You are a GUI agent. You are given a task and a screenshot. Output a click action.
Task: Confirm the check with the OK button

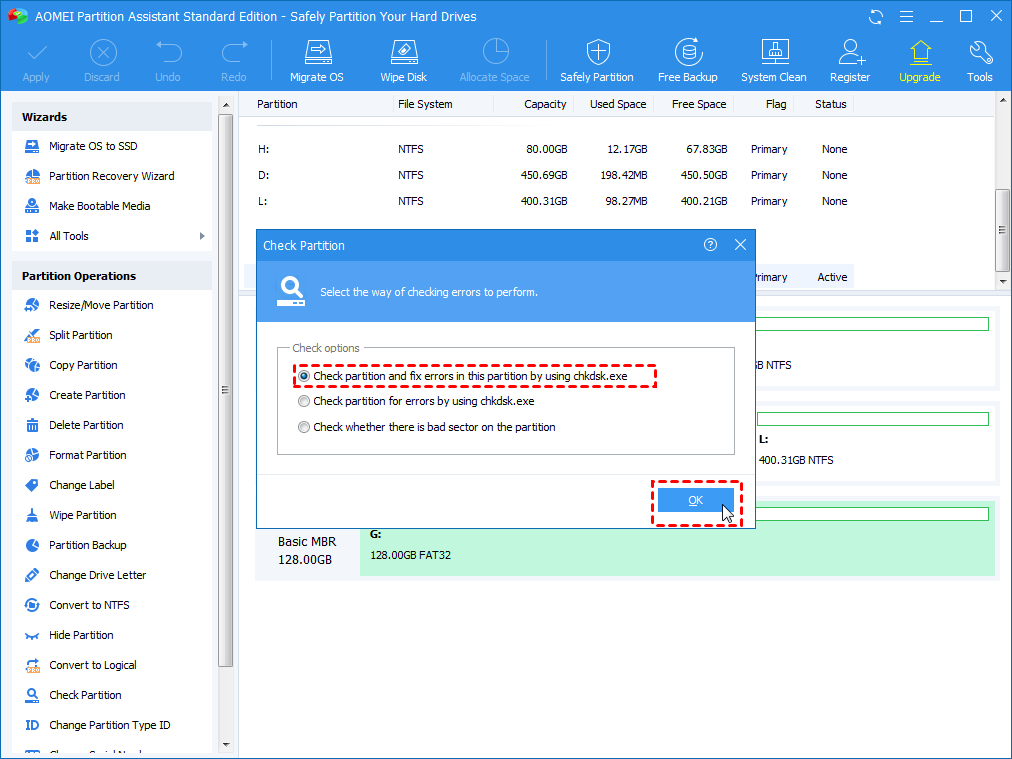click(x=695, y=500)
